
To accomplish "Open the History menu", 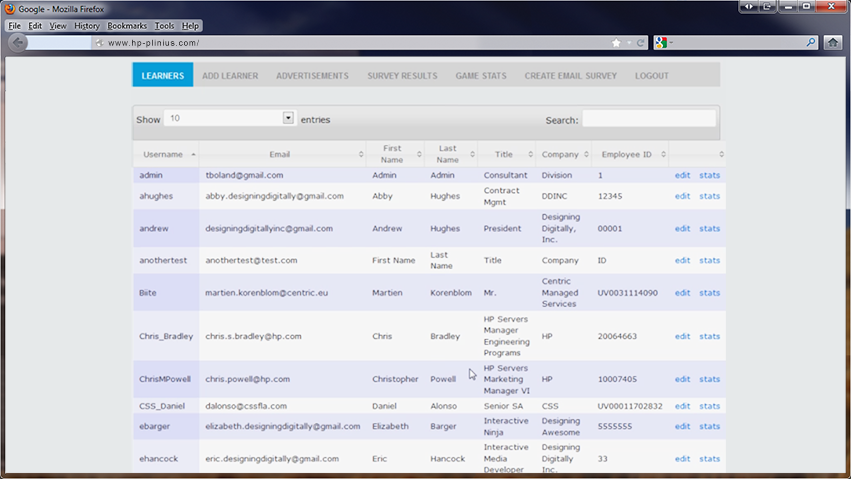I will click(87, 25).
